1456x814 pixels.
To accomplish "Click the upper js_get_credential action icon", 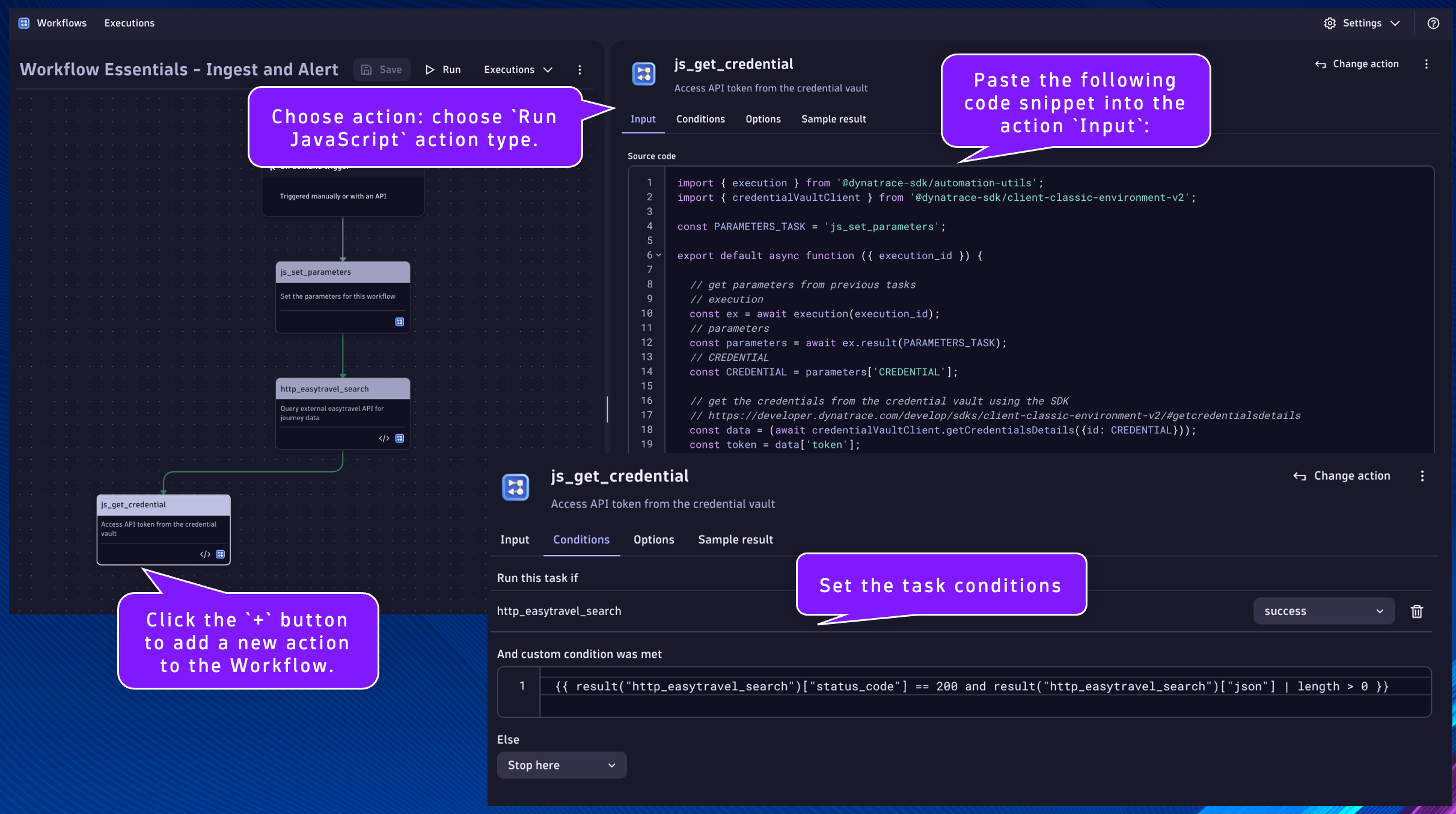I will [x=644, y=74].
